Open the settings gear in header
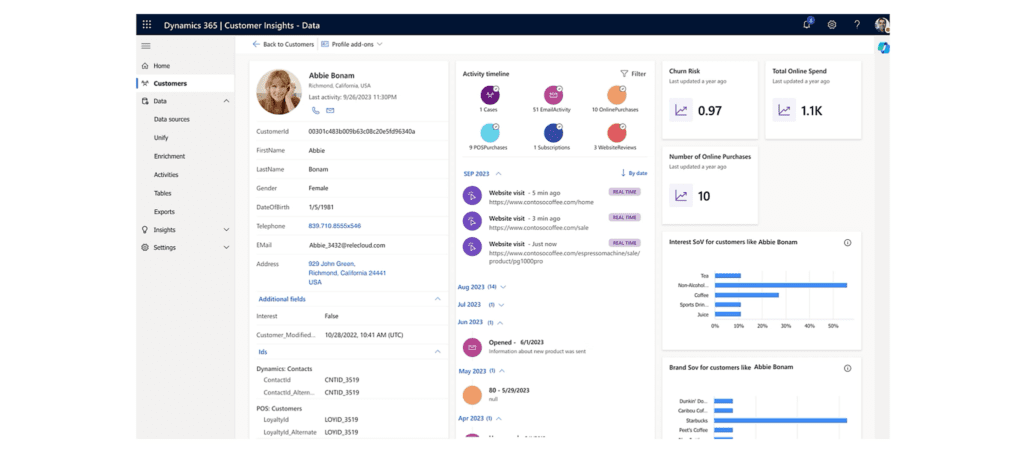The width and height of the screenshot is (1024, 454). pos(832,25)
